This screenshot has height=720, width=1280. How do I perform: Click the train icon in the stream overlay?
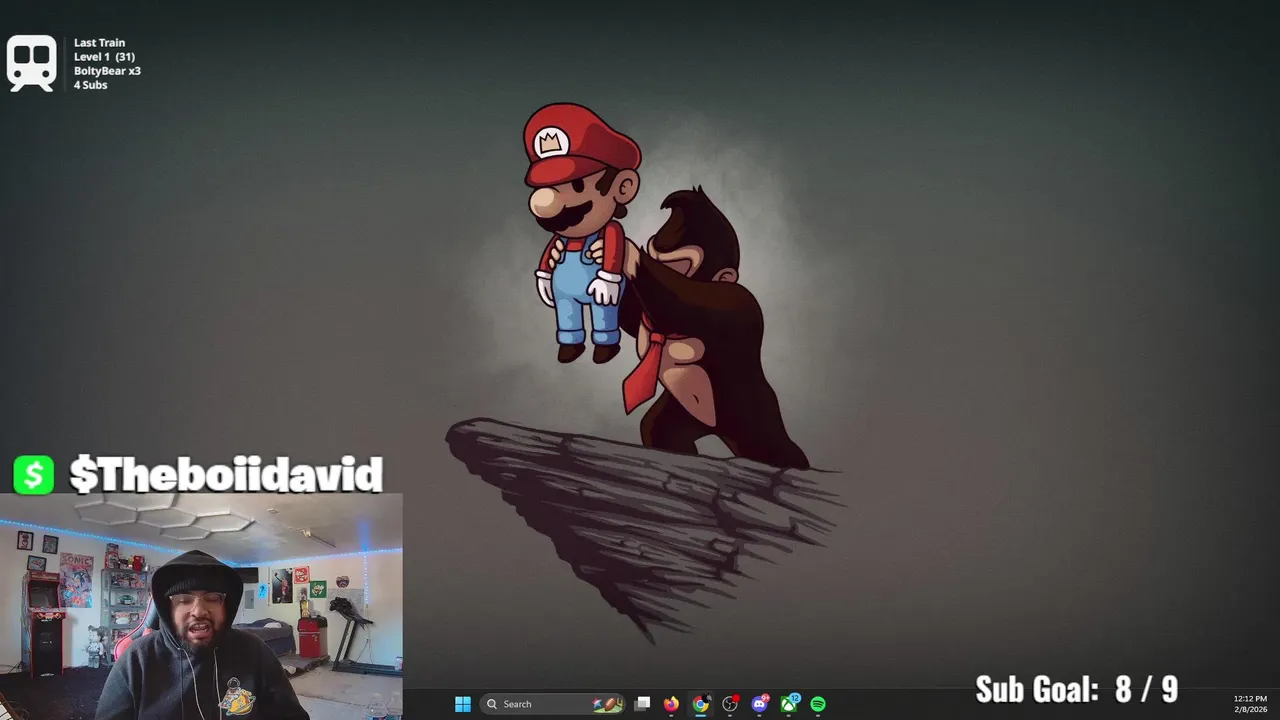(32, 63)
